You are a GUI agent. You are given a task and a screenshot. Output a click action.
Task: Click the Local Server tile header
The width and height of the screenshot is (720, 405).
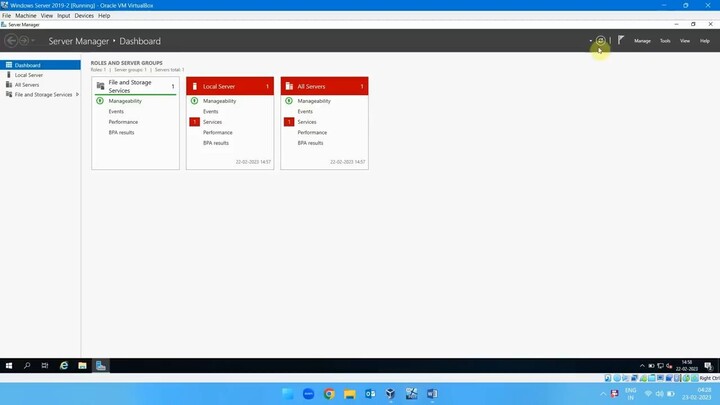click(230, 86)
